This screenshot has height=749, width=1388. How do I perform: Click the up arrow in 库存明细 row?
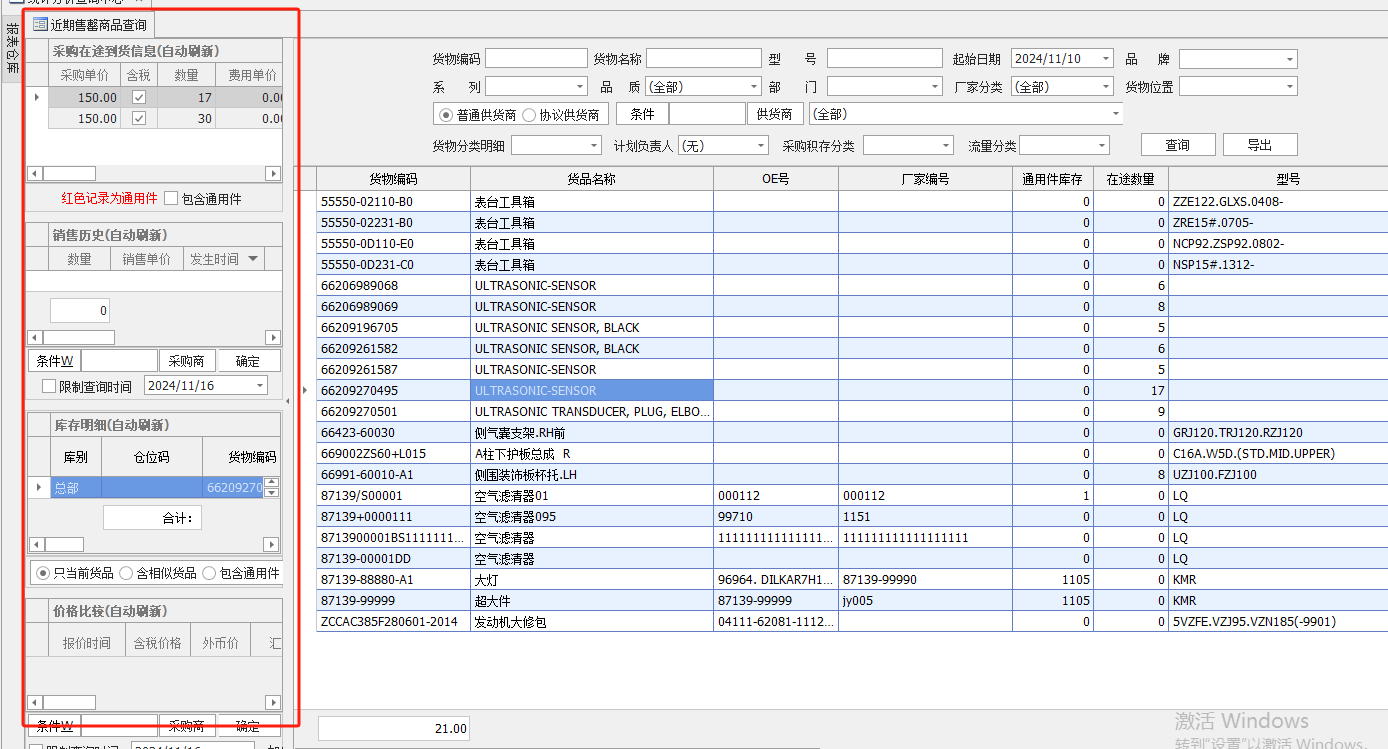tap(271, 483)
